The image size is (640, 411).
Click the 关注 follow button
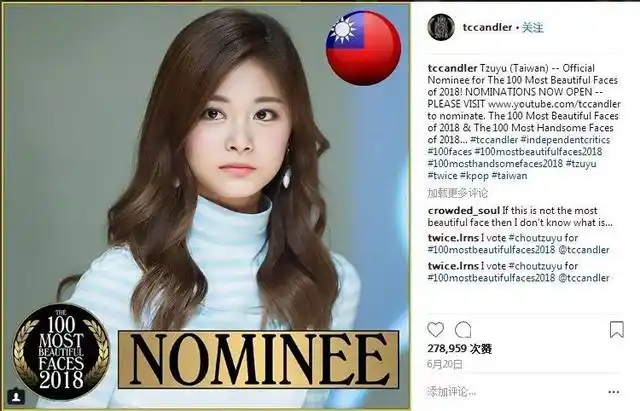pyautogui.click(x=533, y=27)
